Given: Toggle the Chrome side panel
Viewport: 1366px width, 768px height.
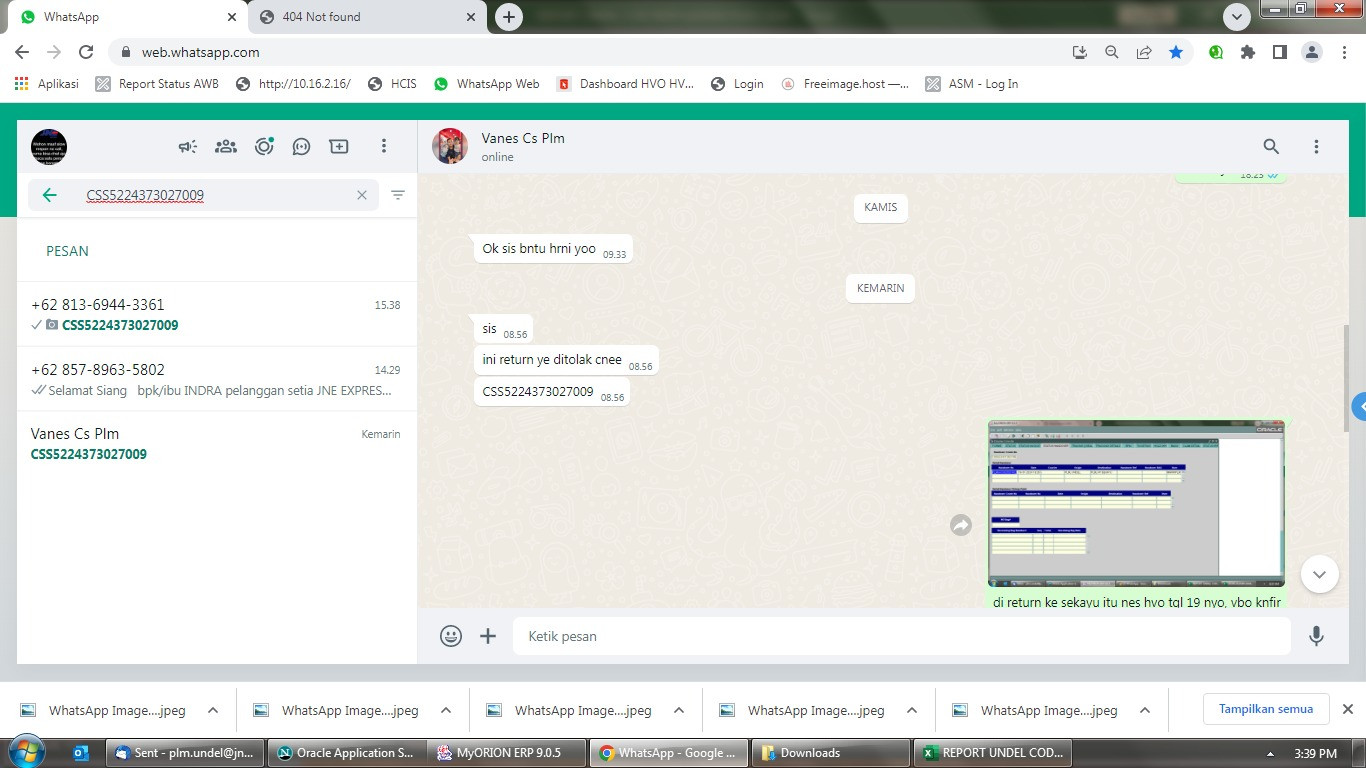Looking at the screenshot, I should (1279, 52).
